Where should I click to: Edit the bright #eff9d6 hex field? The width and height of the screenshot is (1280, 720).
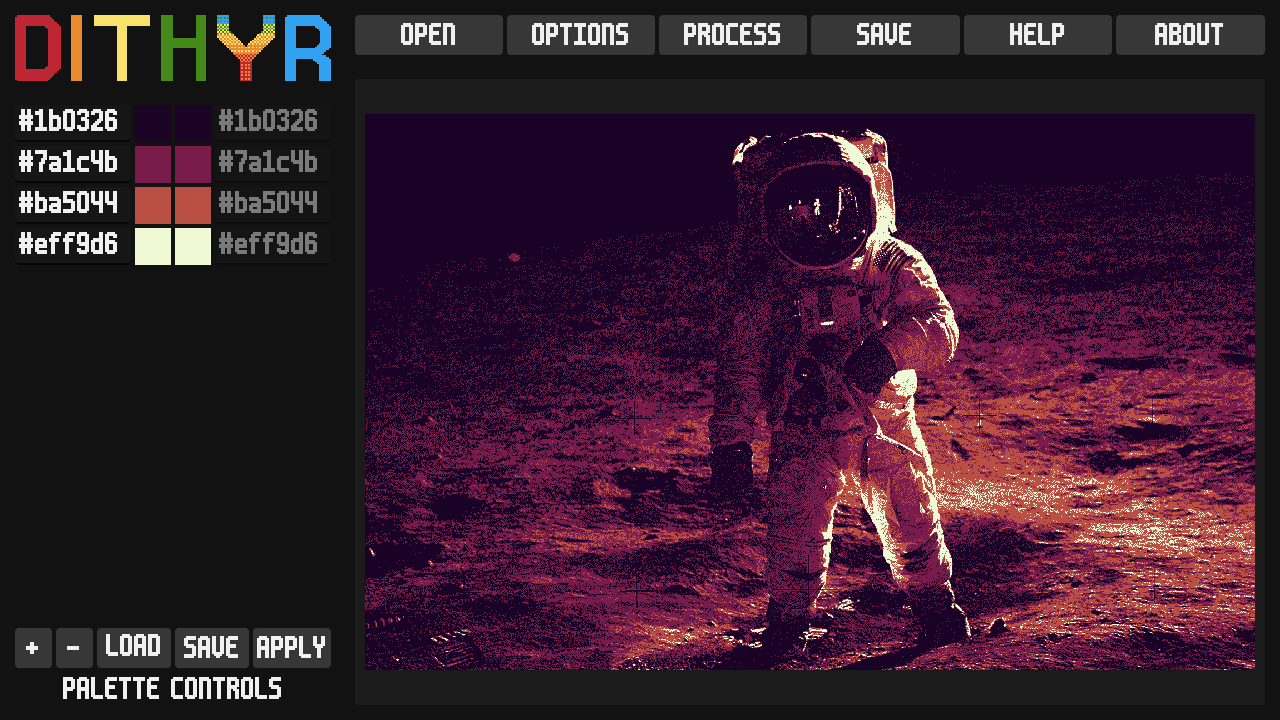[73, 245]
